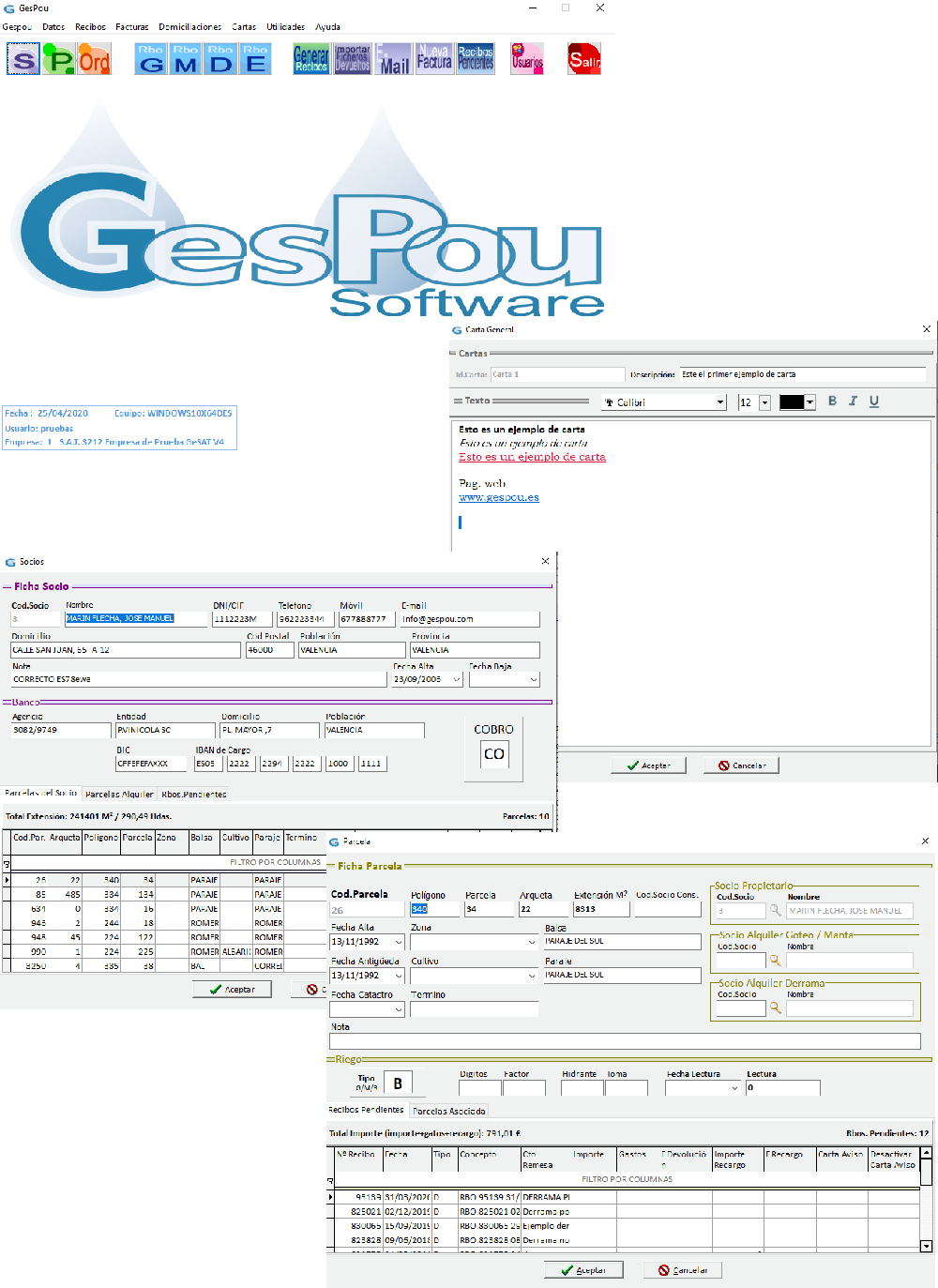Select the Recibos Pendientes tab in Parcela
This screenshot has height=1288, width=938.
367,1110
